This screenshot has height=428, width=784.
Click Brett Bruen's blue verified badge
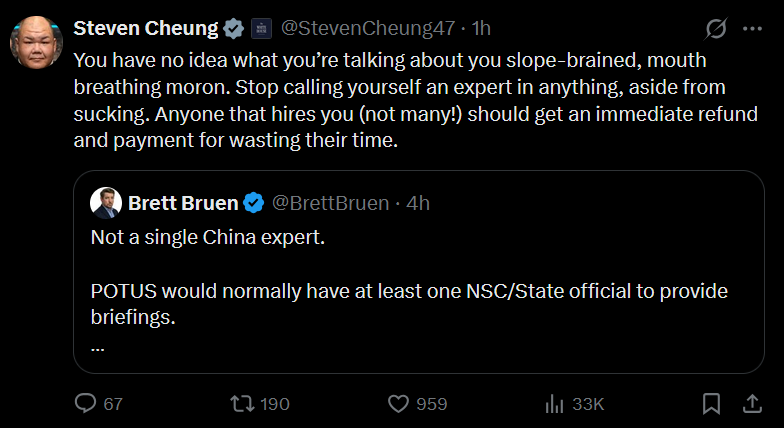pyautogui.click(x=254, y=203)
